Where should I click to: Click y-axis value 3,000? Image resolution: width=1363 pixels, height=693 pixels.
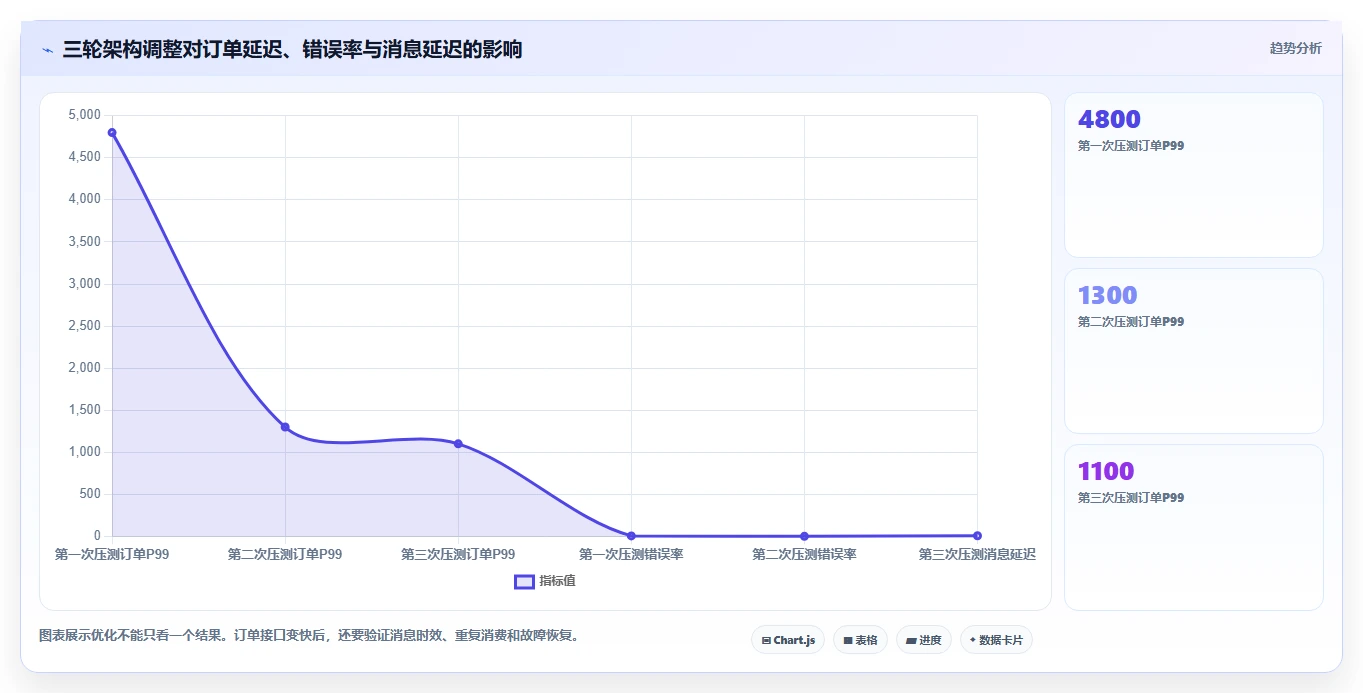point(84,284)
